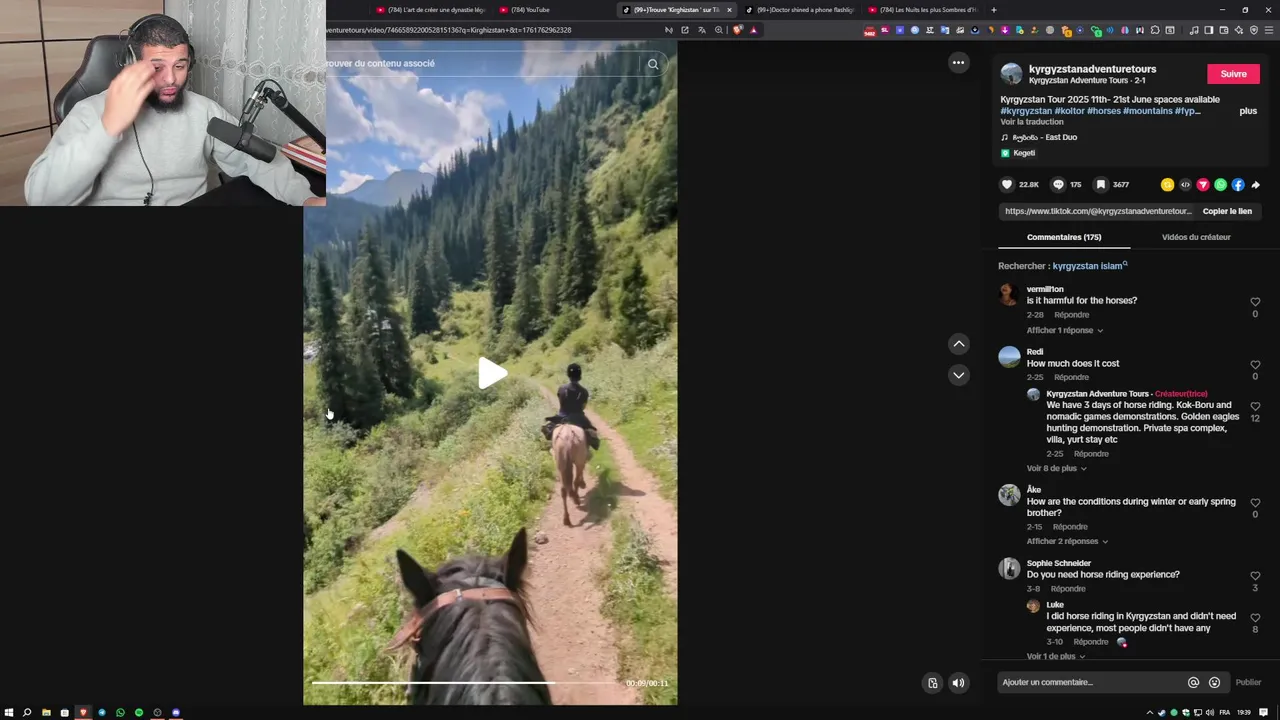Click the search magnifier in video search bar
Image resolution: width=1280 pixels, height=720 pixels.
coord(652,64)
